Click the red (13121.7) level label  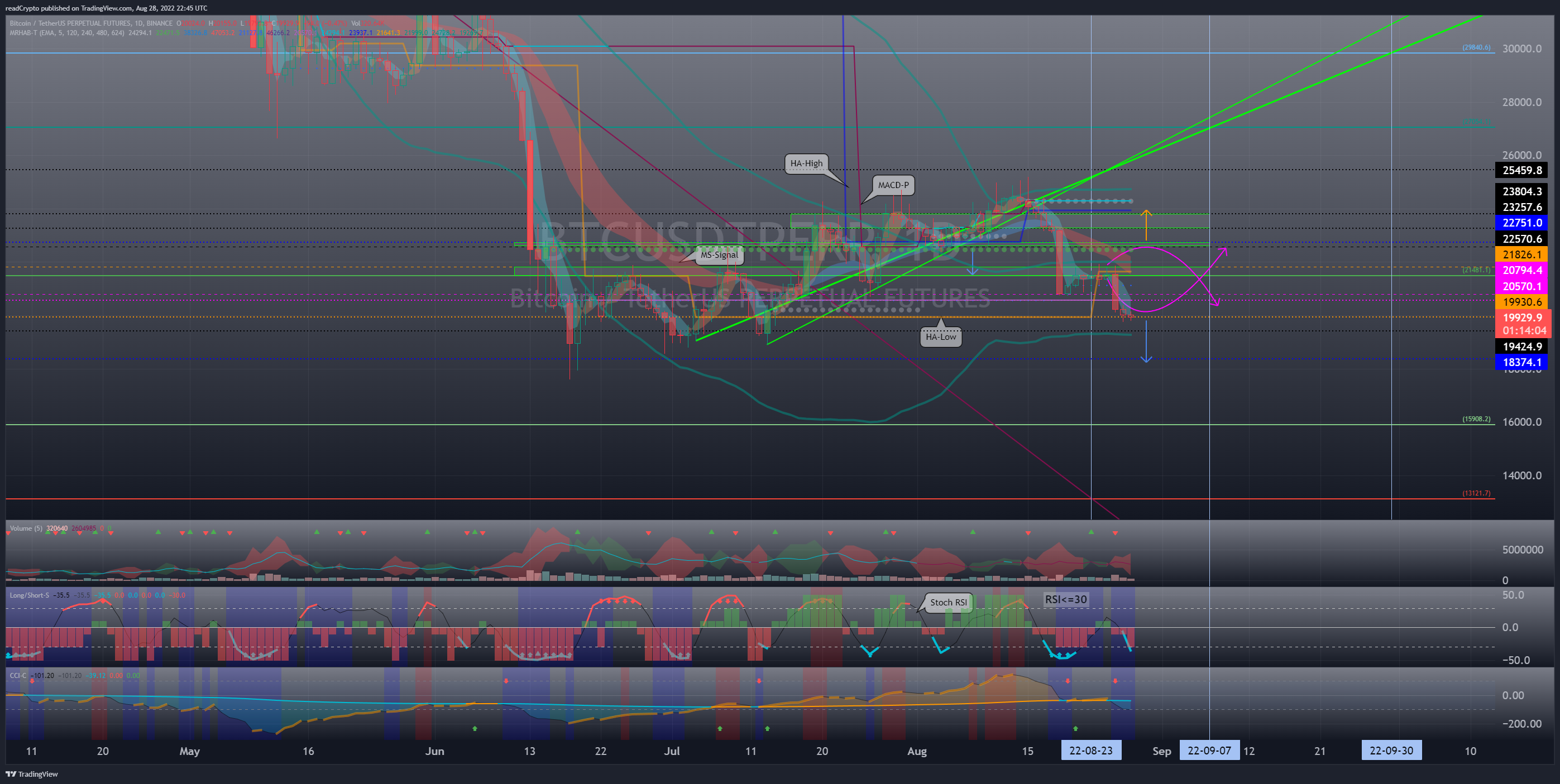coord(1476,493)
